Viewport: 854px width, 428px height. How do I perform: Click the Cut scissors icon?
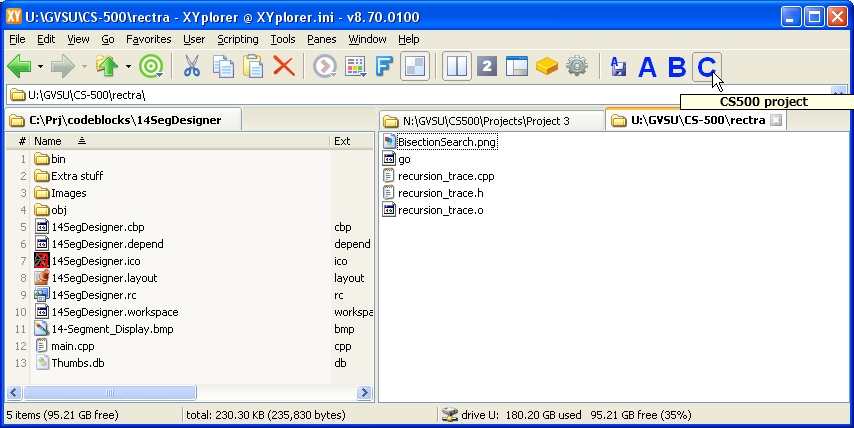point(192,67)
